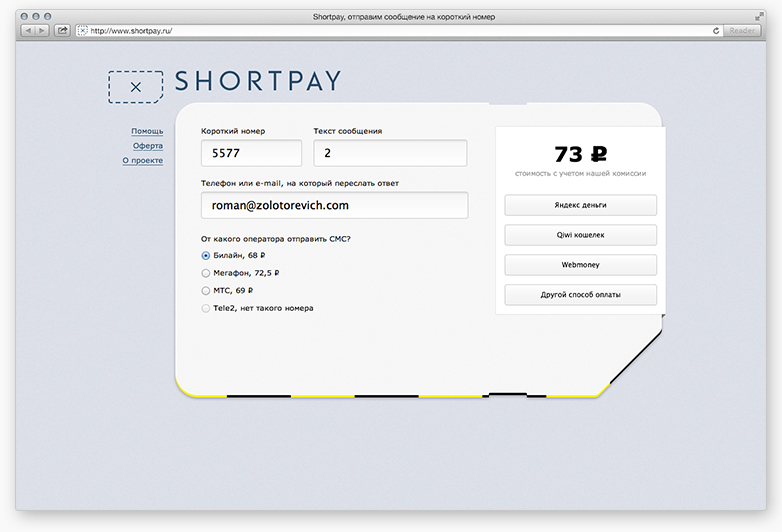Pay with Яндекс деньги
The width and height of the screenshot is (782, 532).
click(x=581, y=205)
